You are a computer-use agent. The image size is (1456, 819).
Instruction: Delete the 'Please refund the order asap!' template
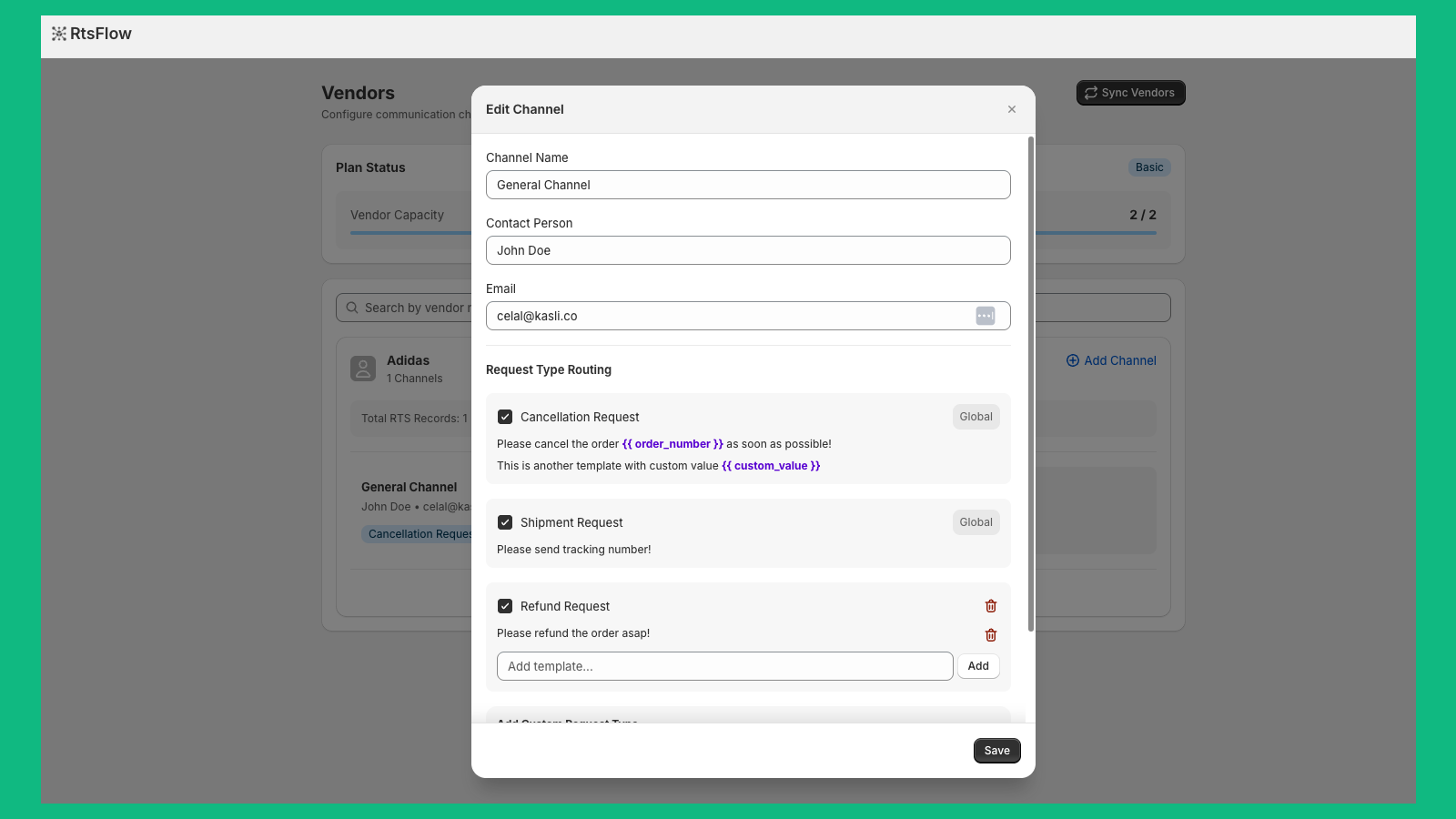(991, 635)
